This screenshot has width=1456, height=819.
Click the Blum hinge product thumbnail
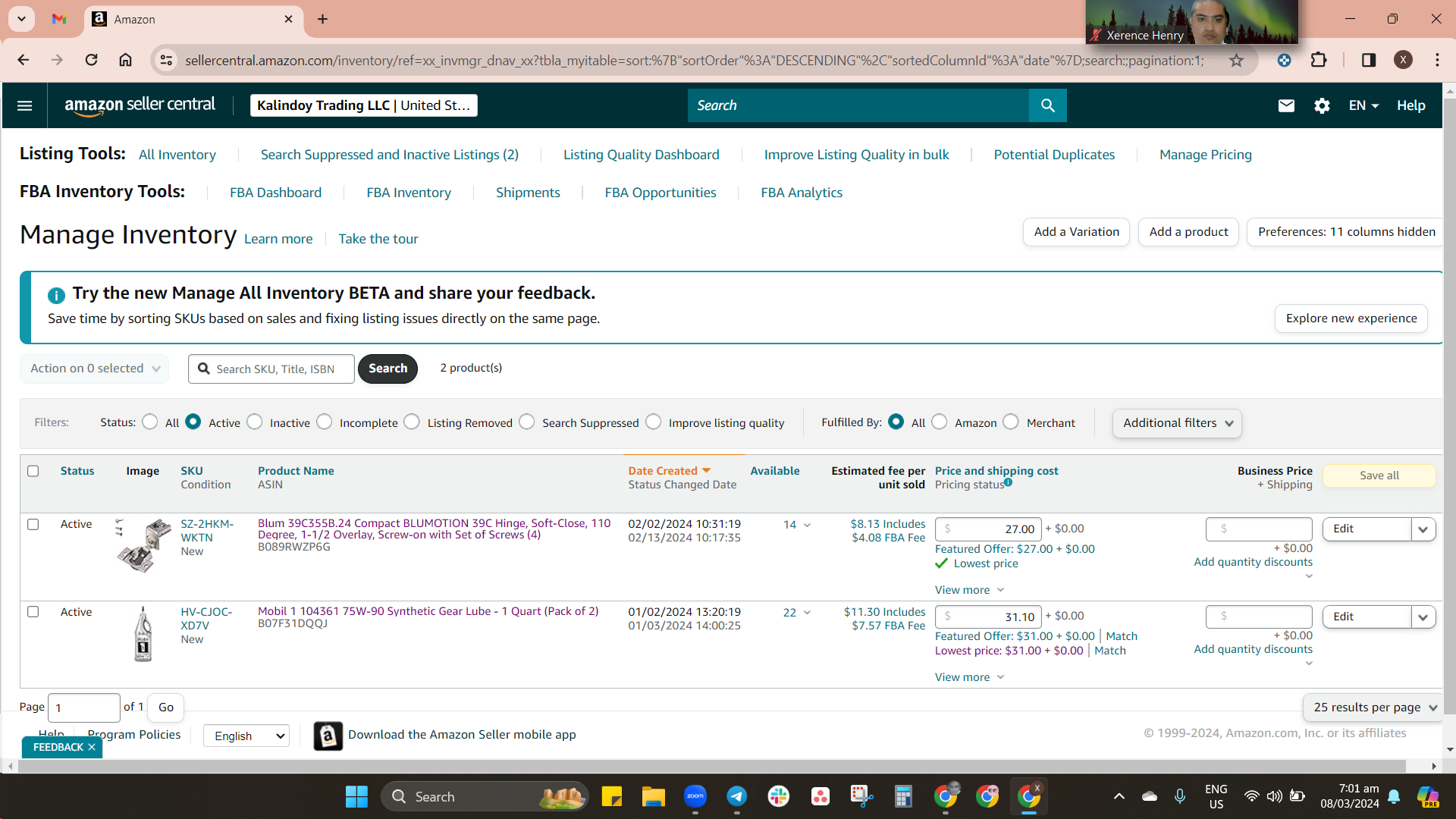[143, 545]
